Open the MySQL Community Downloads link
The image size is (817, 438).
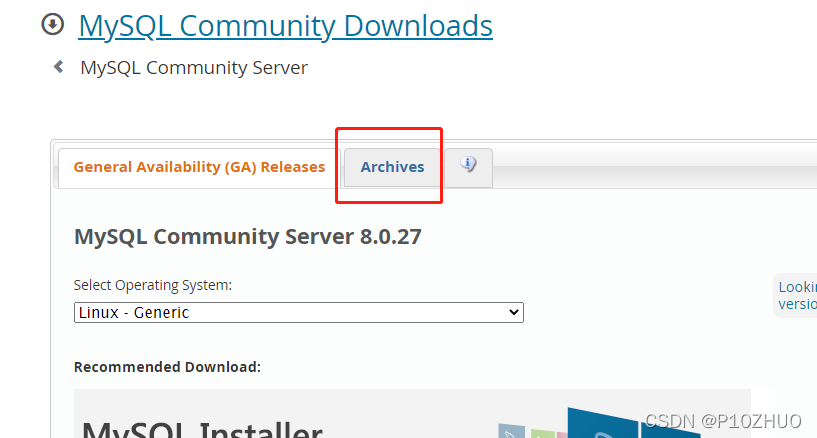point(286,26)
